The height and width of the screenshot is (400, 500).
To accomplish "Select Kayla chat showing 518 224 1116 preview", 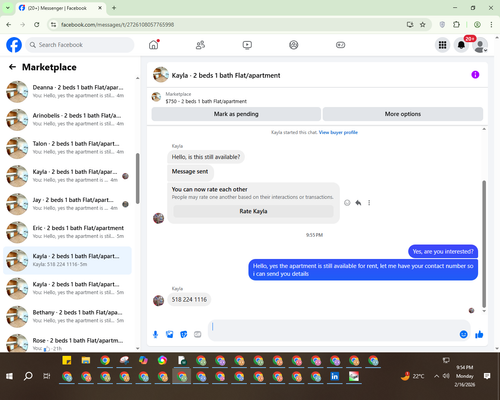I will [x=67, y=260].
